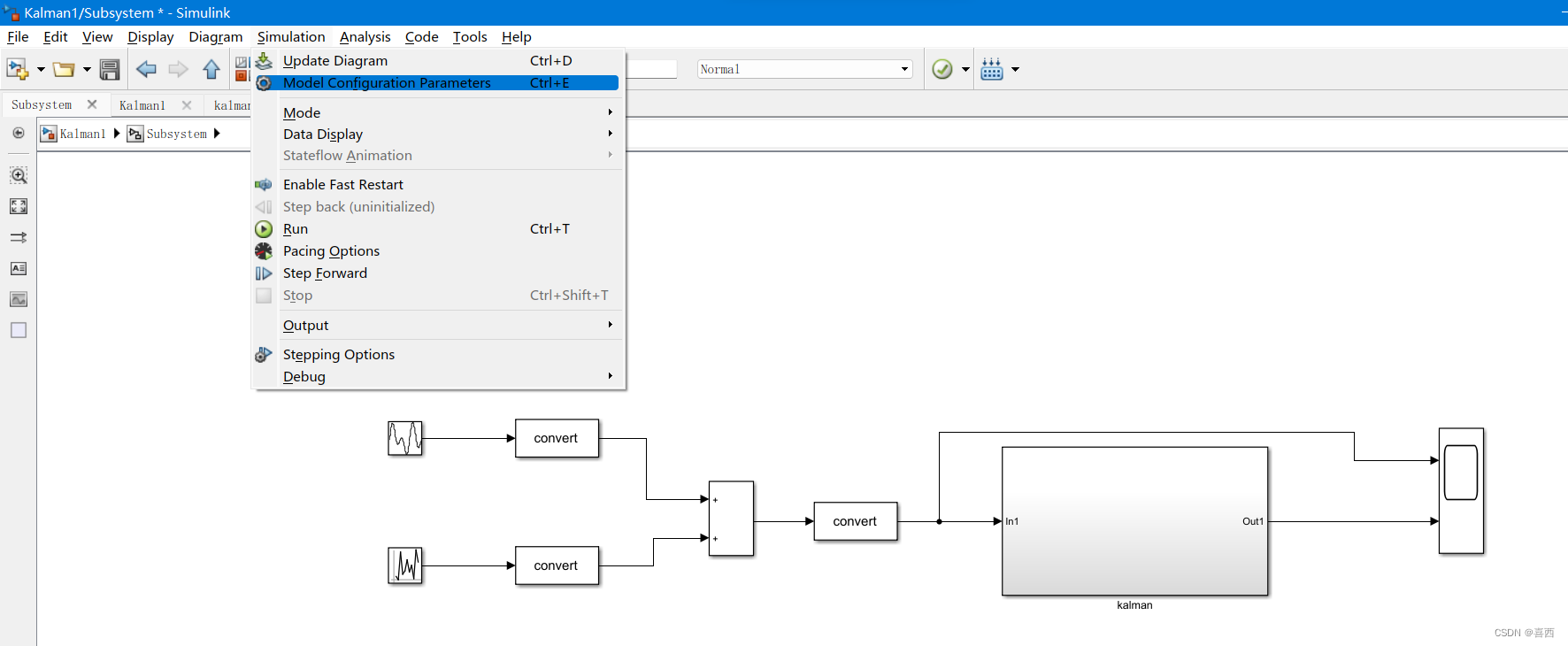This screenshot has width=1568, height=646.
Task: Select Model Configuration Parameters
Action: pos(438,82)
